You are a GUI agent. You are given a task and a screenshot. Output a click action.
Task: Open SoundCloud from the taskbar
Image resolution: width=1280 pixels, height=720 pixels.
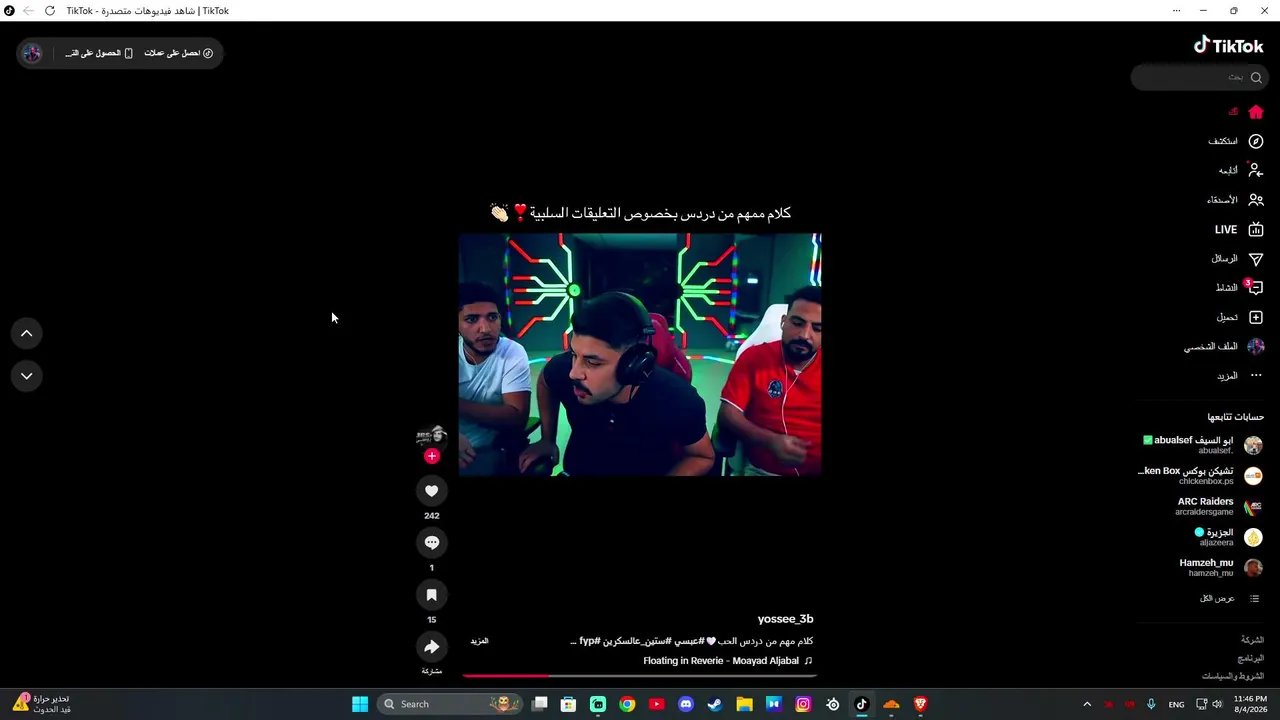pos(891,704)
